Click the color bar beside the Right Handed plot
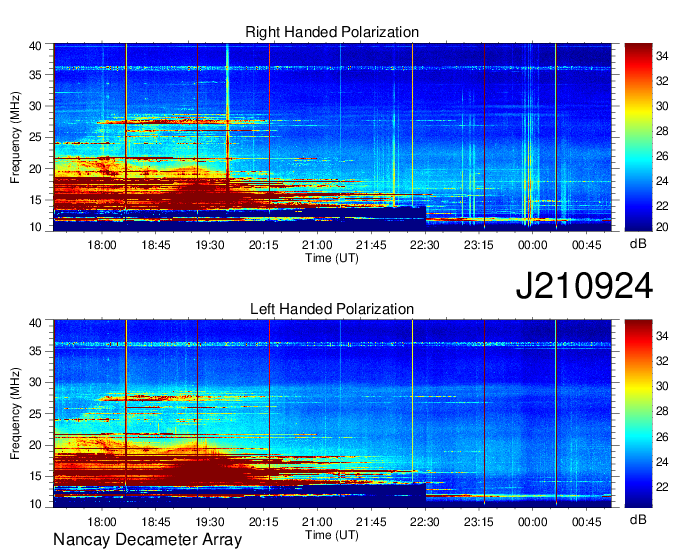 click(x=638, y=137)
